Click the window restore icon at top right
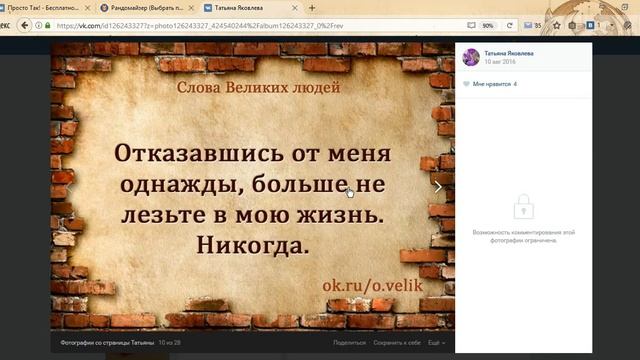This screenshot has width=640, height=360. coord(625,7)
